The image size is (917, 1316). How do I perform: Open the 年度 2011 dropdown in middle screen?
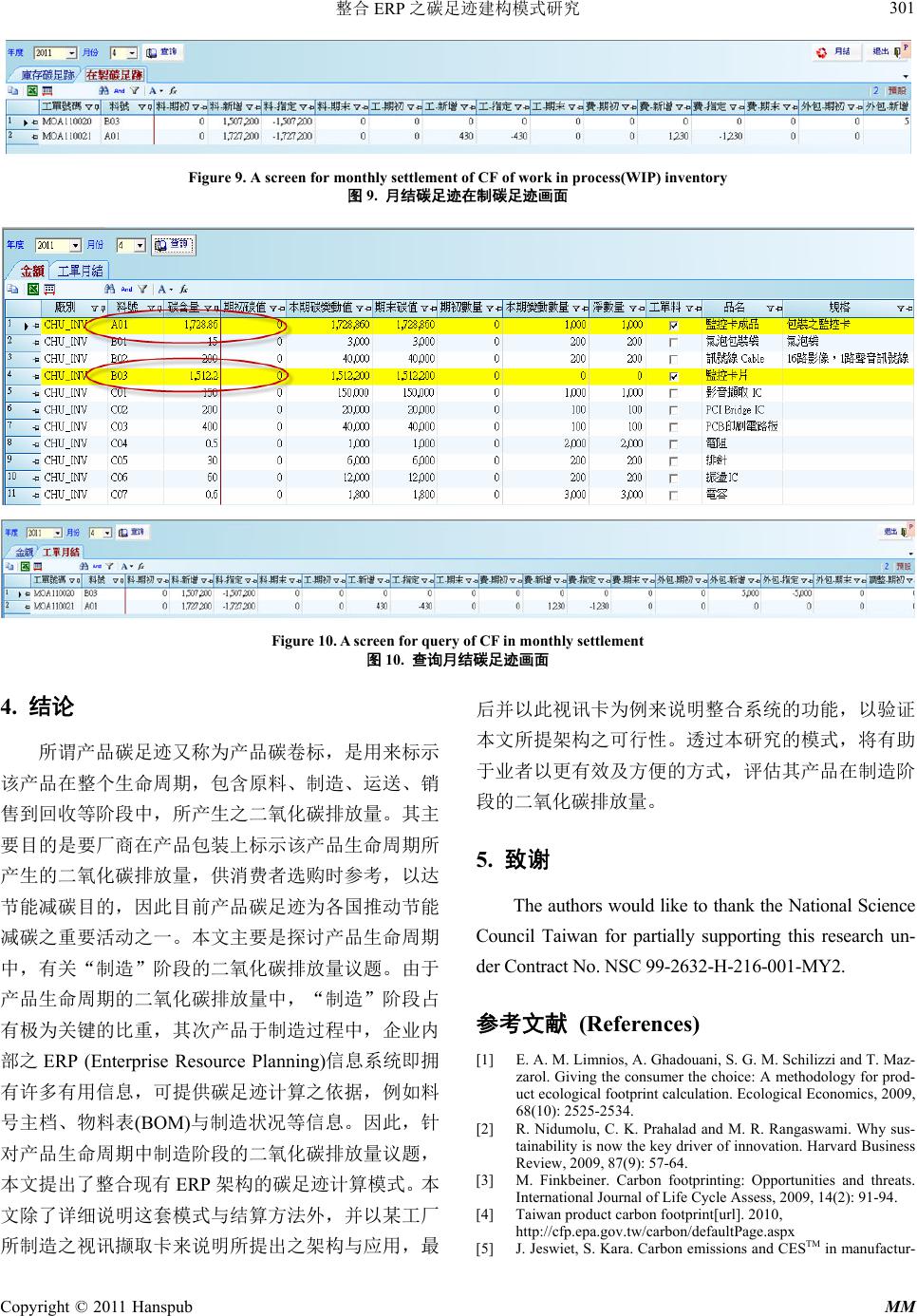75,245
